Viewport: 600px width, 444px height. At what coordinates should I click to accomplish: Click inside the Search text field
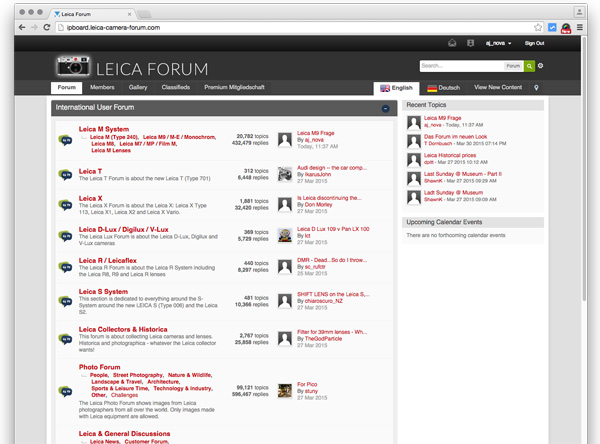460,66
